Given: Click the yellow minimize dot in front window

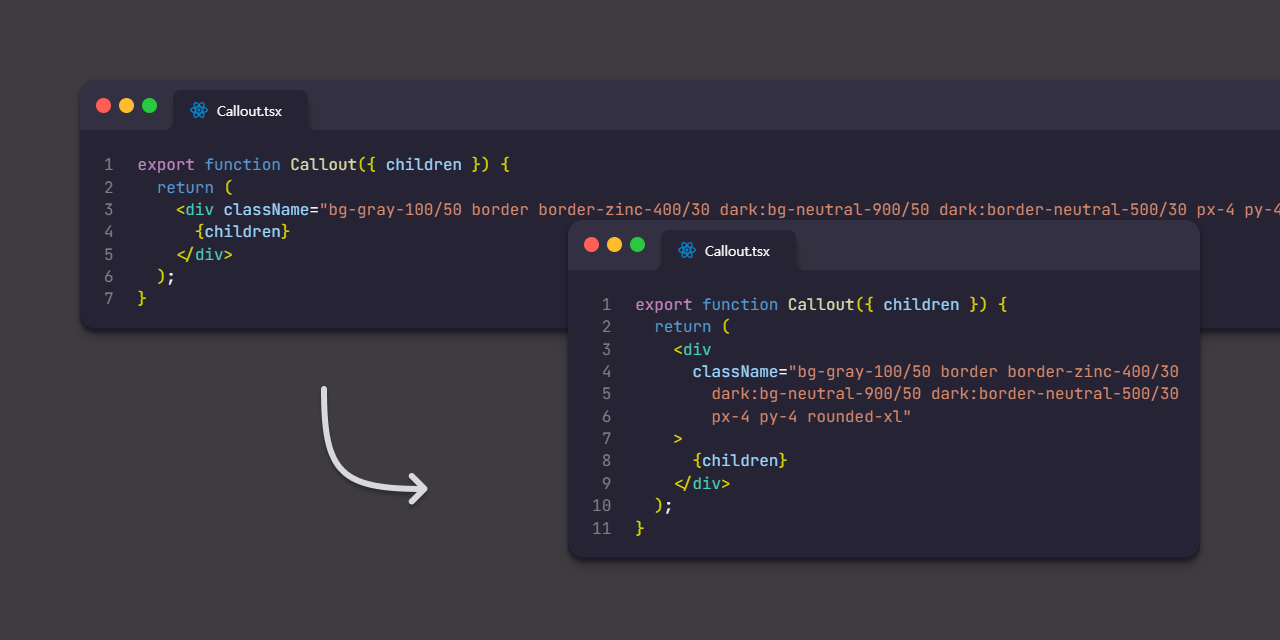Looking at the screenshot, I should (x=614, y=245).
